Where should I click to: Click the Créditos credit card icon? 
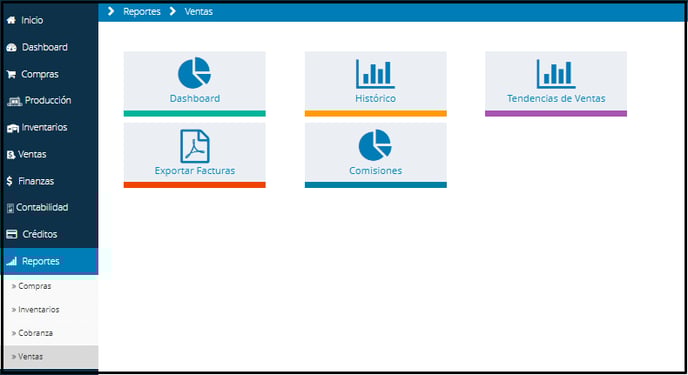tap(12, 234)
